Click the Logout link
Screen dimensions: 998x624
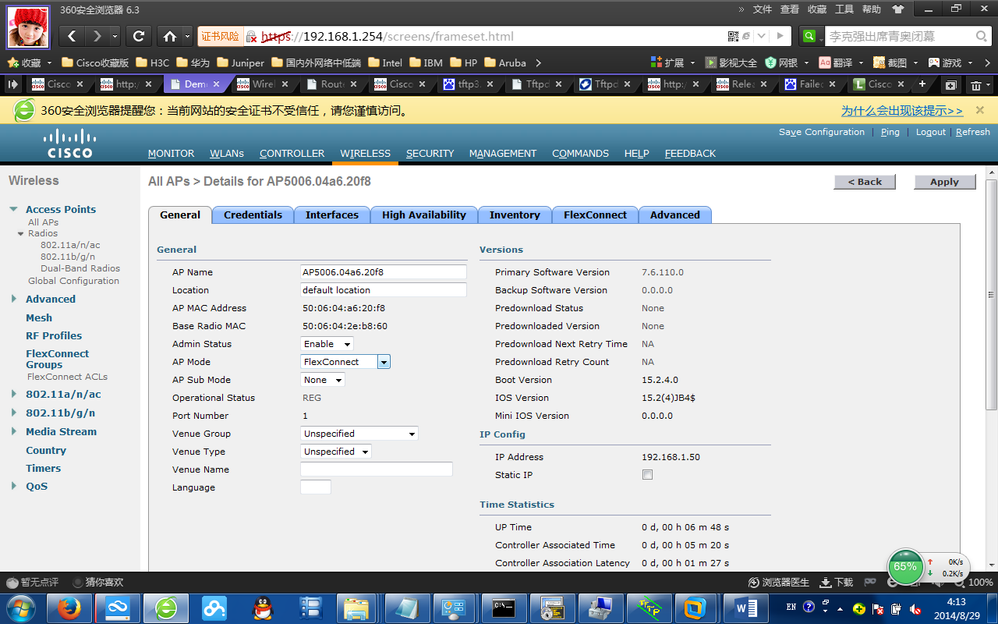pyautogui.click(x=931, y=132)
